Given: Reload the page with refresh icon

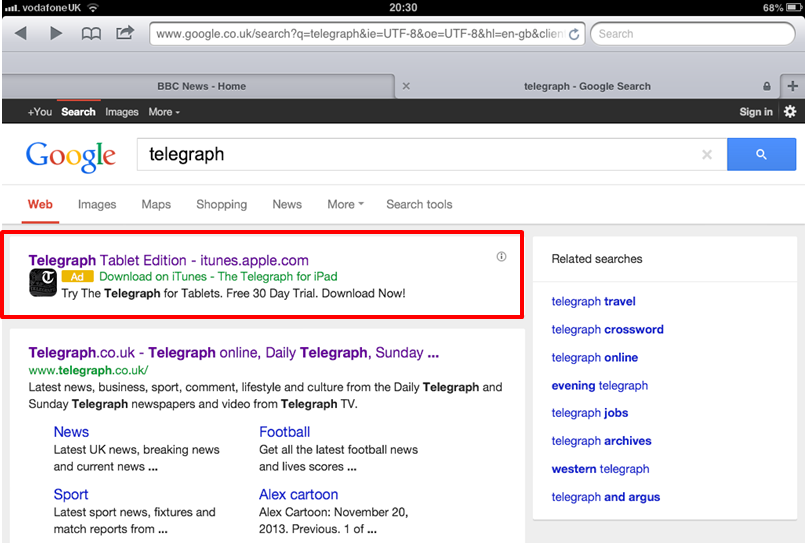Looking at the screenshot, I should 574,34.
